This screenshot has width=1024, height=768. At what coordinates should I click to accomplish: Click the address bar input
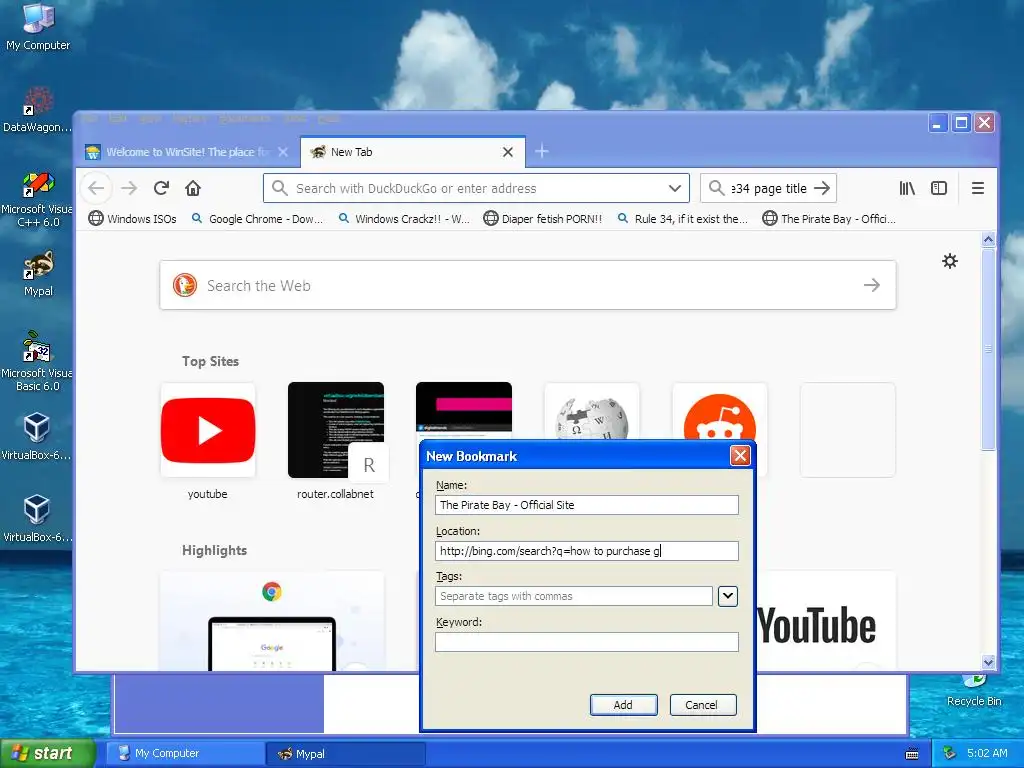(x=477, y=188)
